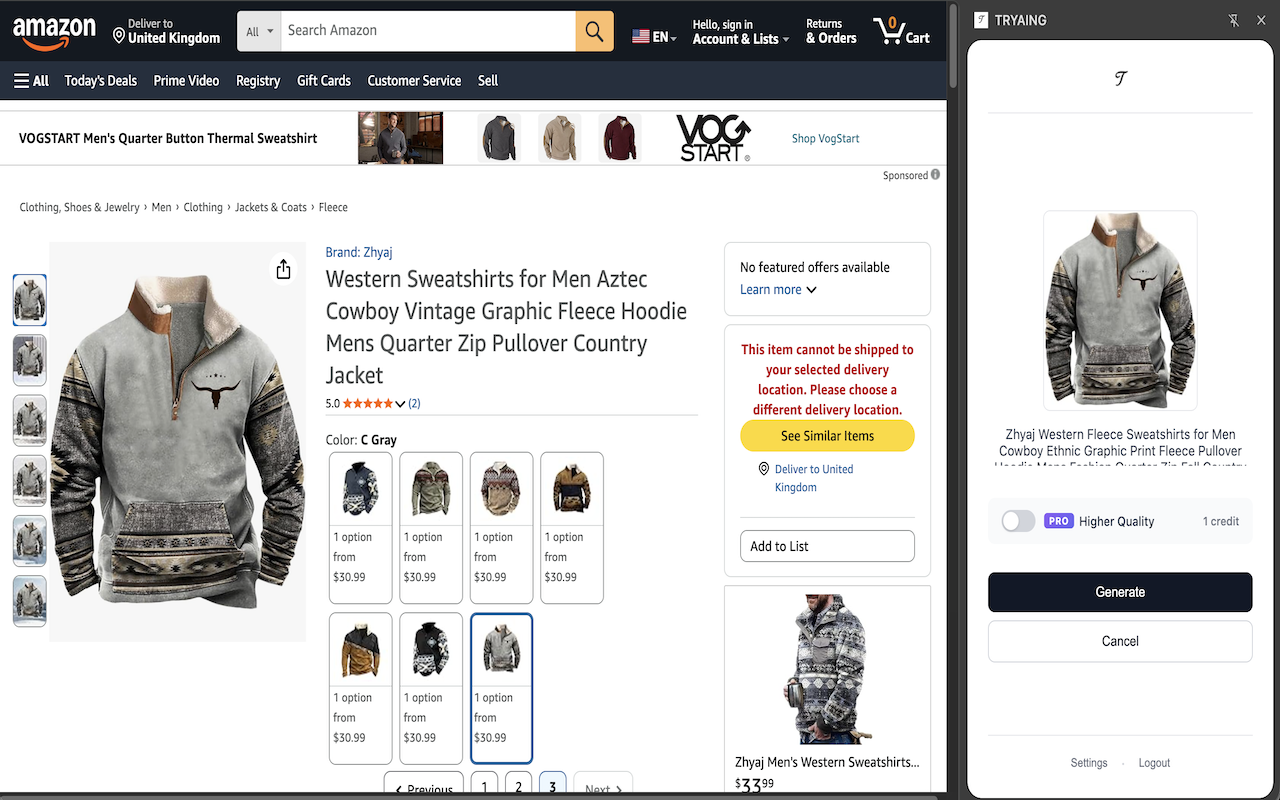Click the Sponsored info icon

[x=934, y=174]
